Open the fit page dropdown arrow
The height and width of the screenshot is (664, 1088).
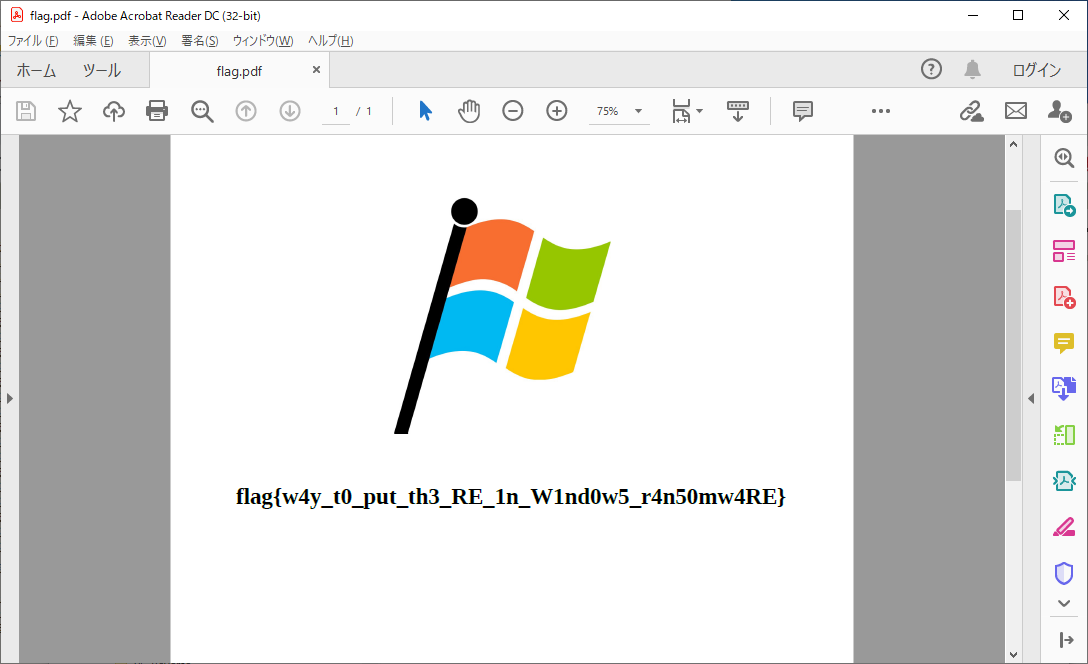coord(699,111)
